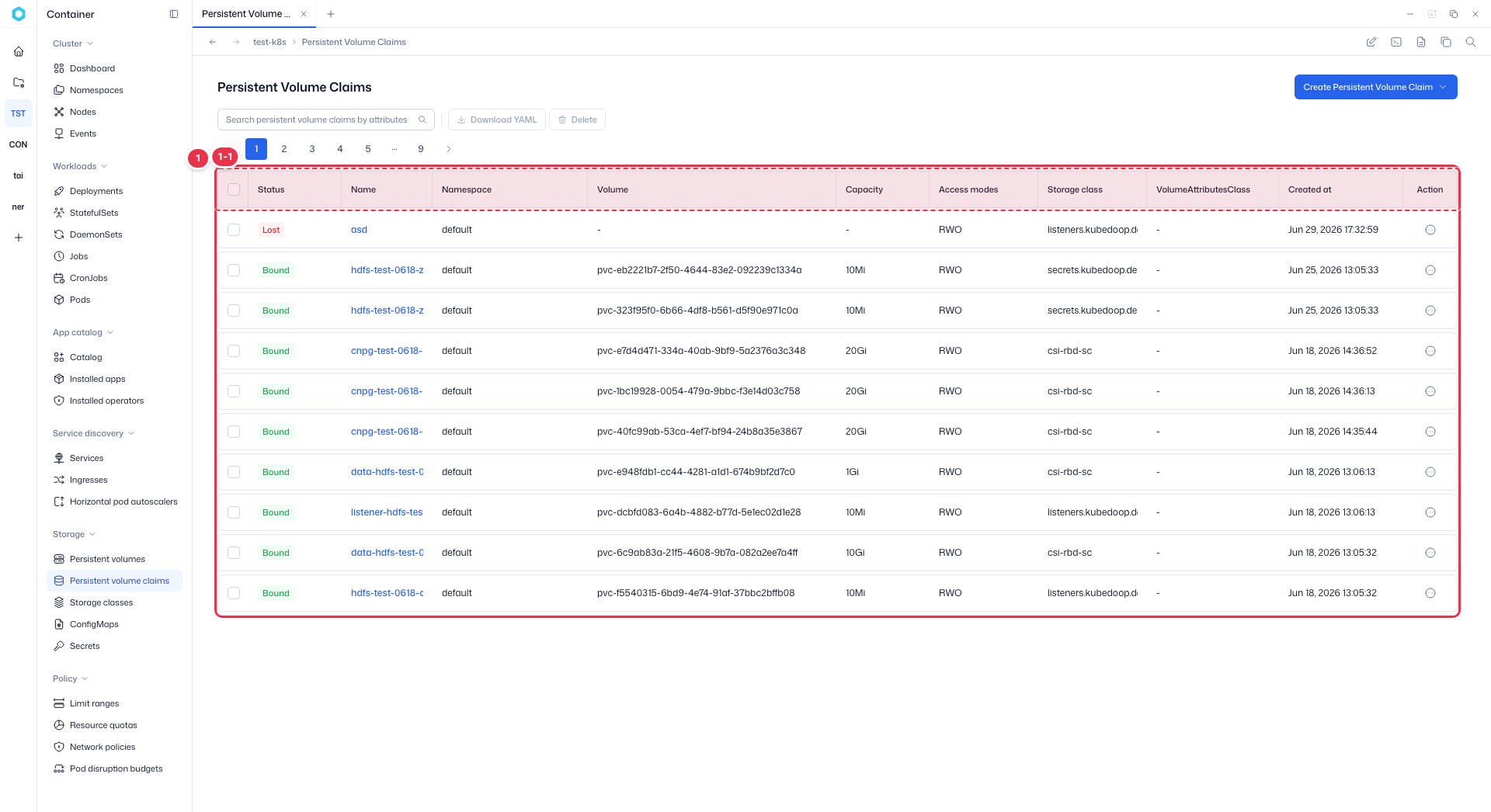Go to page 9 of results
The height and width of the screenshot is (812, 1491).
tap(421, 149)
